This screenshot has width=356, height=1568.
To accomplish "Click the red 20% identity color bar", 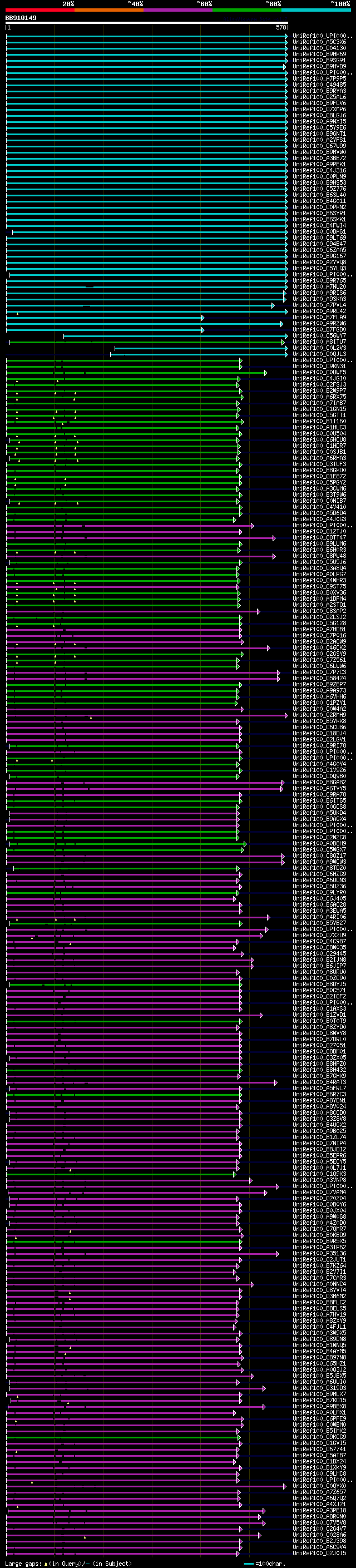I will coord(39,10).
